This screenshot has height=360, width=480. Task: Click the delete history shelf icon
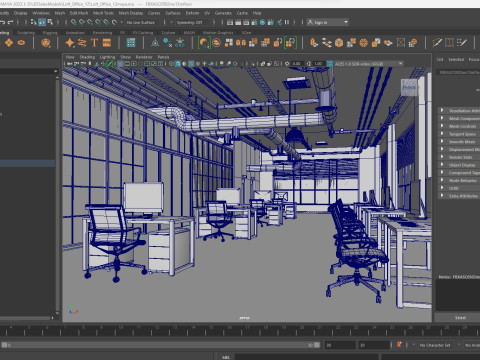point(167,43)
